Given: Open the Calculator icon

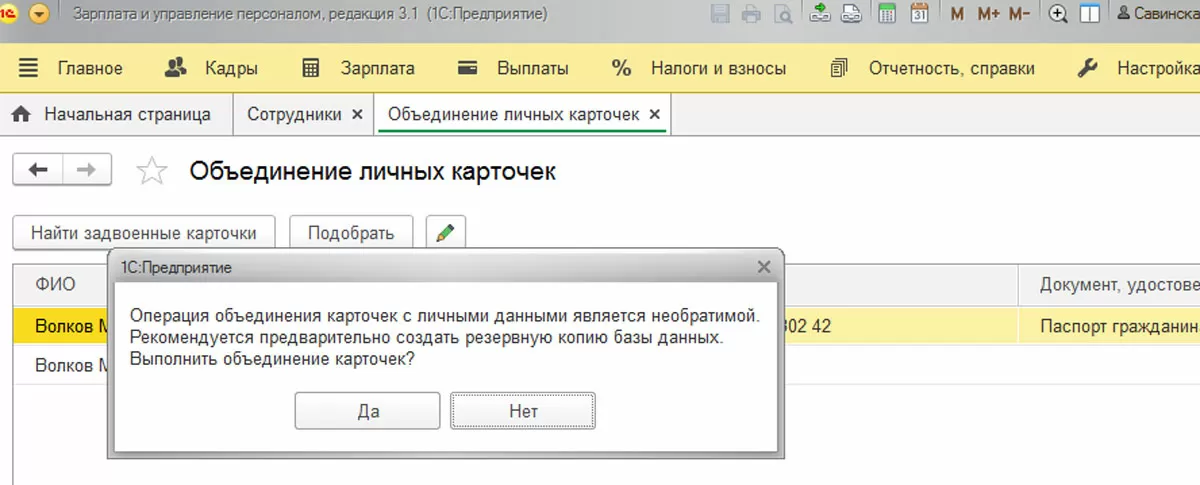Looking at the screenshot, I should (886, 14).
